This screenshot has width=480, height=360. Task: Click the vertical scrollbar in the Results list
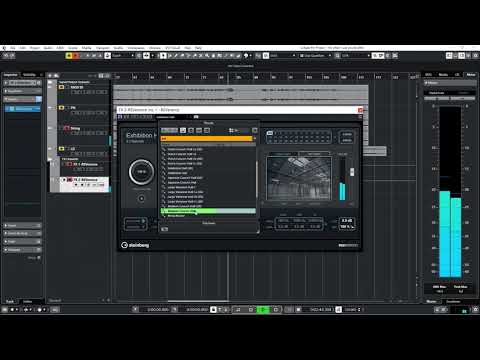(257, 180)
